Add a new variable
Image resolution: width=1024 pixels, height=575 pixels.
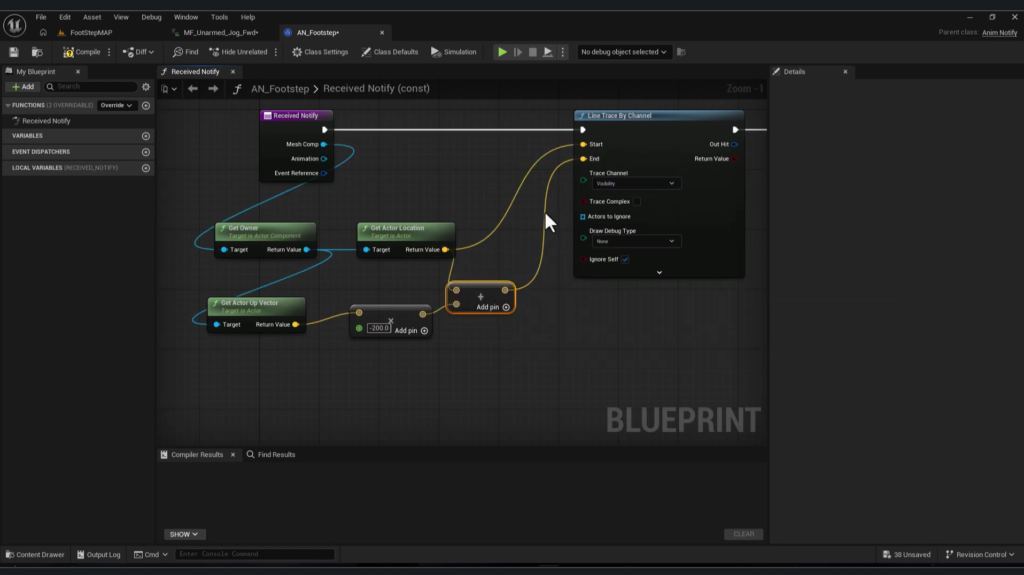146,136
